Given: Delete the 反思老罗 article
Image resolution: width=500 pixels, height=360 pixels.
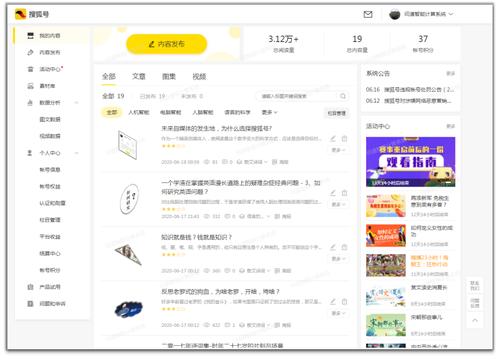Looking at the screenshot, I should point(344,302).
